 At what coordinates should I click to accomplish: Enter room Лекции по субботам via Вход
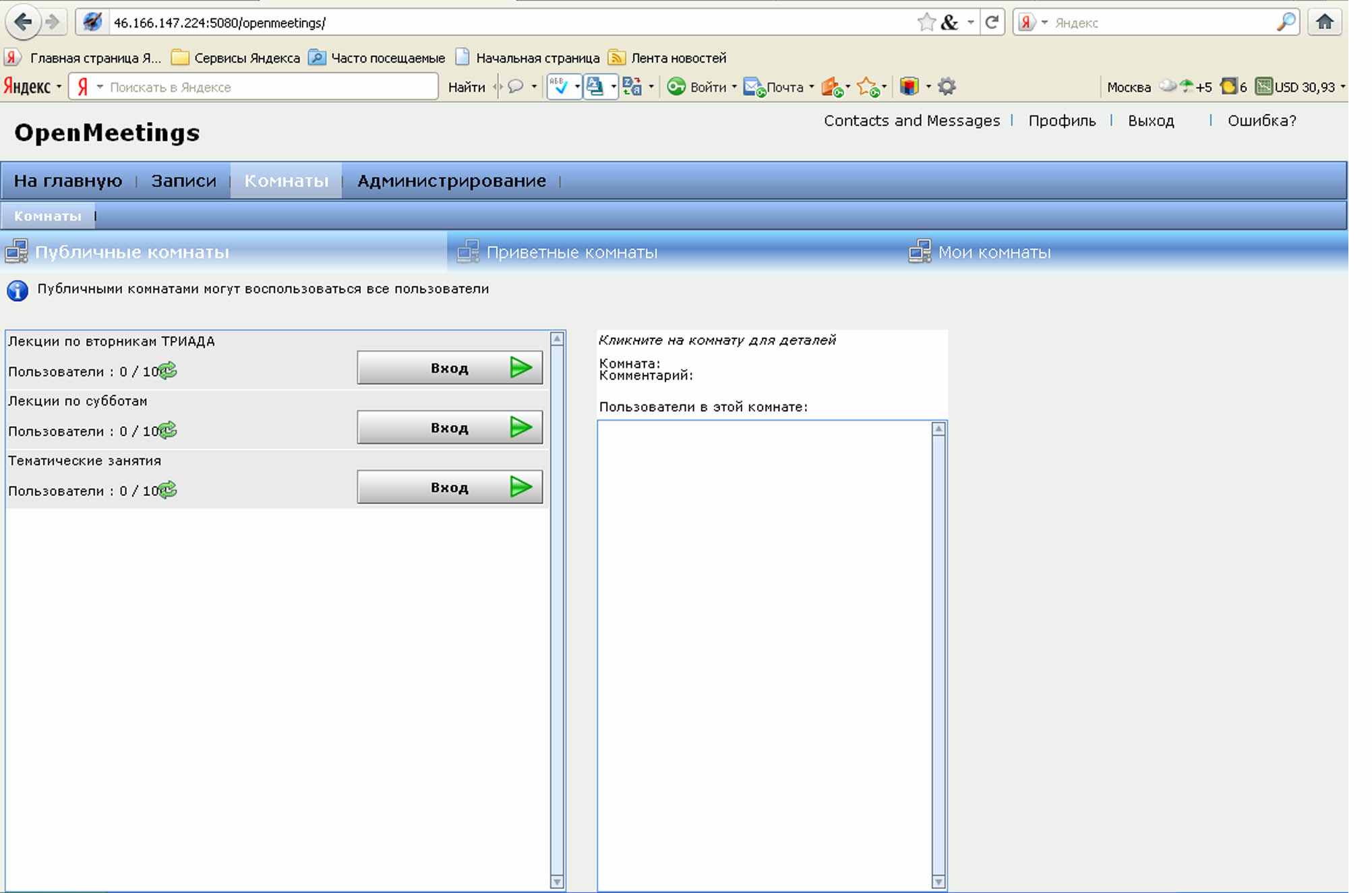[x=450, y=427]
